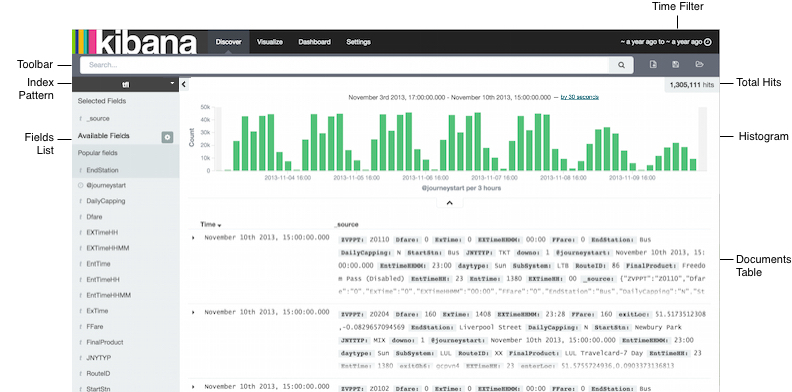
Task: Open the Available Fields gear settings
Action: (168, 137)
